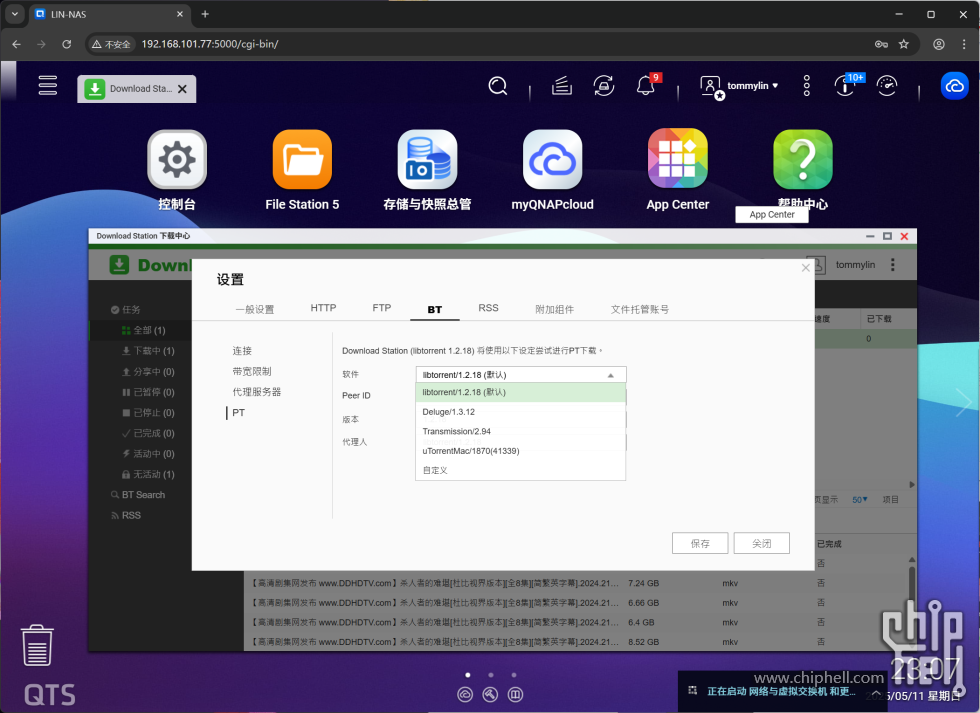
Task: Go to second desktop page dot
Action: click(491, 675)
